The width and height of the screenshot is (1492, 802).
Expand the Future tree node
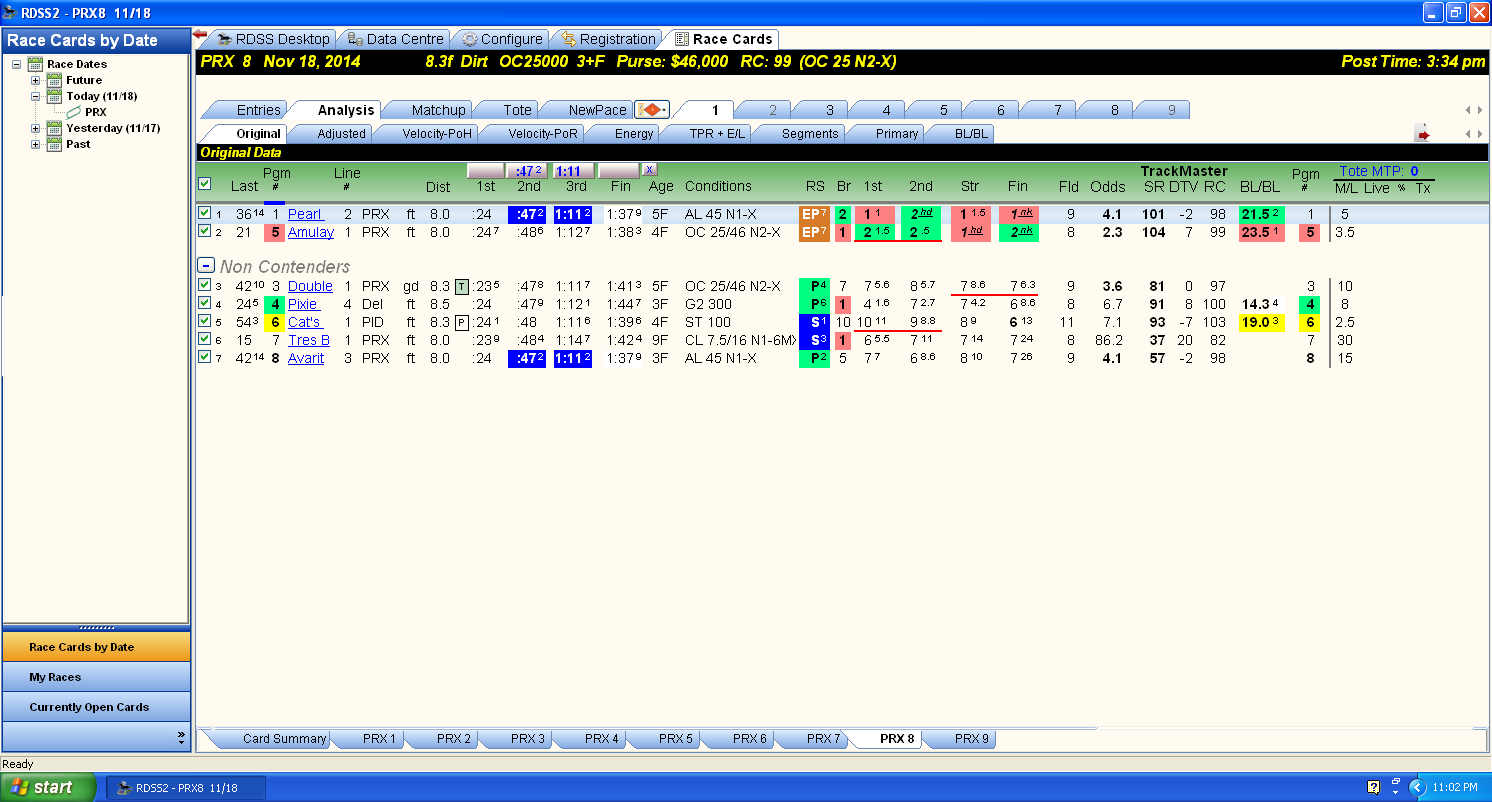click(36, 80)
